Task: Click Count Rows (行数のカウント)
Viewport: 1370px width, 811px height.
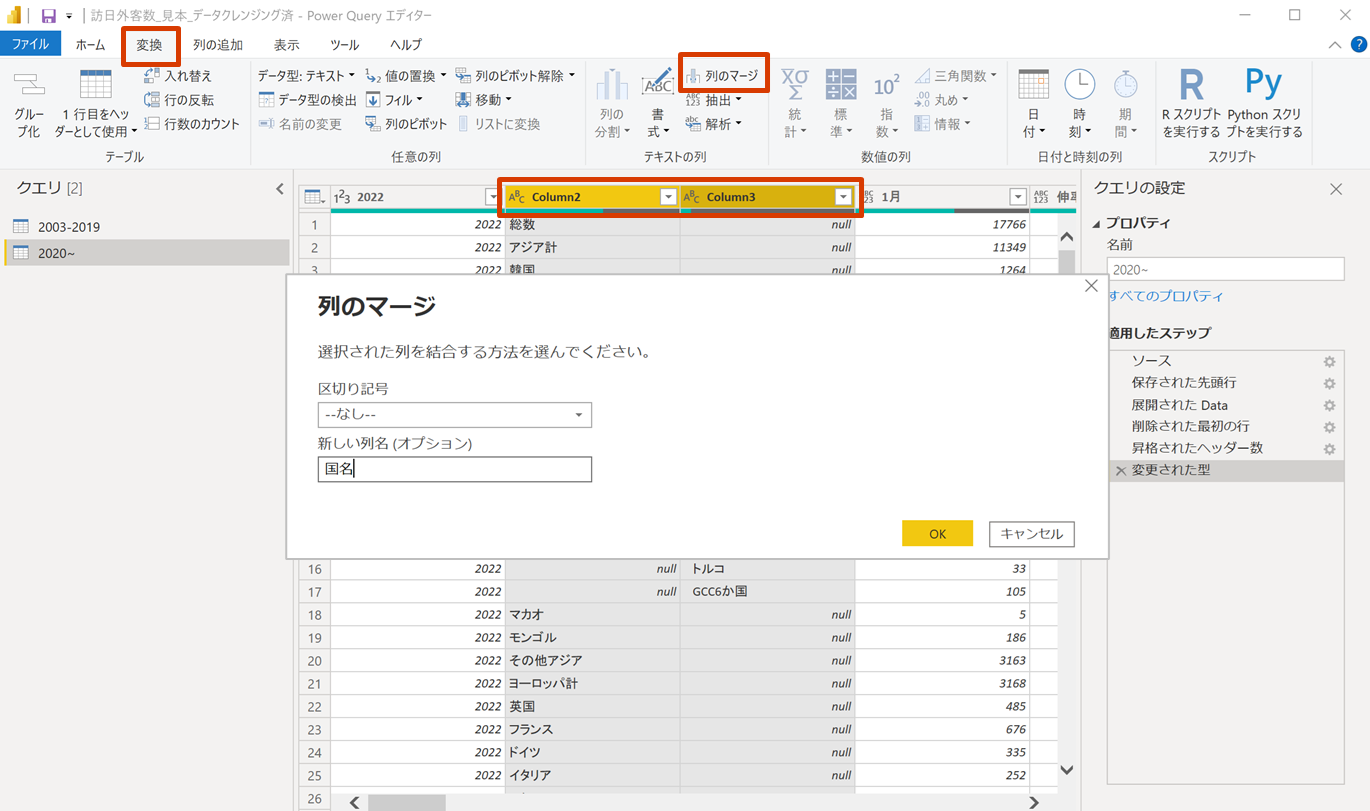Action: point(192,124)
